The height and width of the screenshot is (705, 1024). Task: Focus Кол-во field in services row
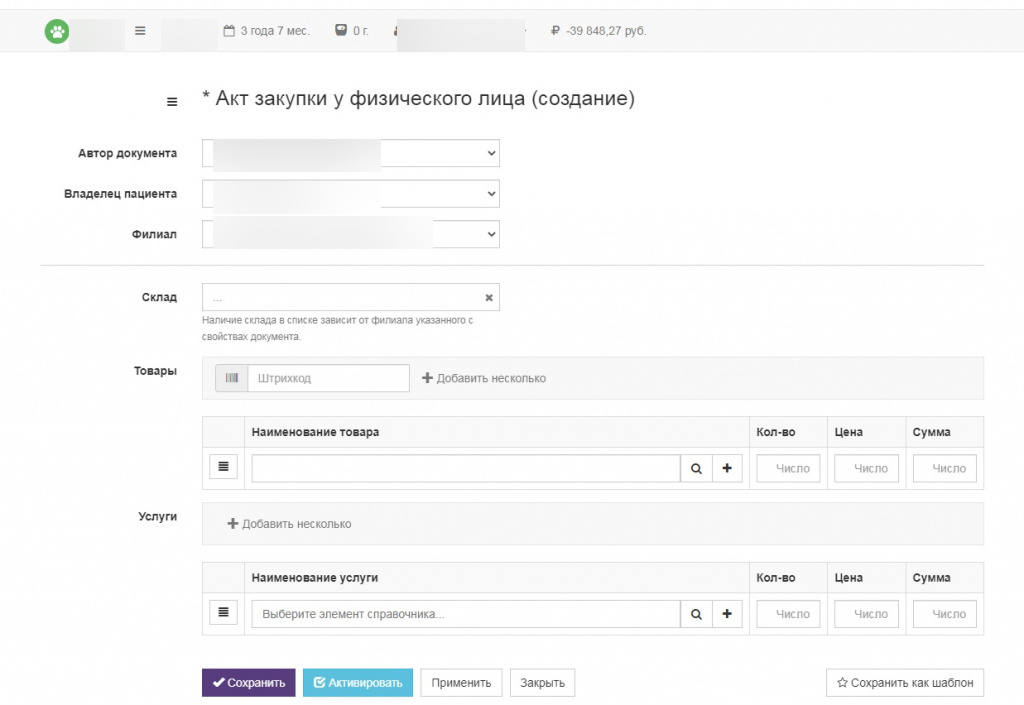pos(788,614)
